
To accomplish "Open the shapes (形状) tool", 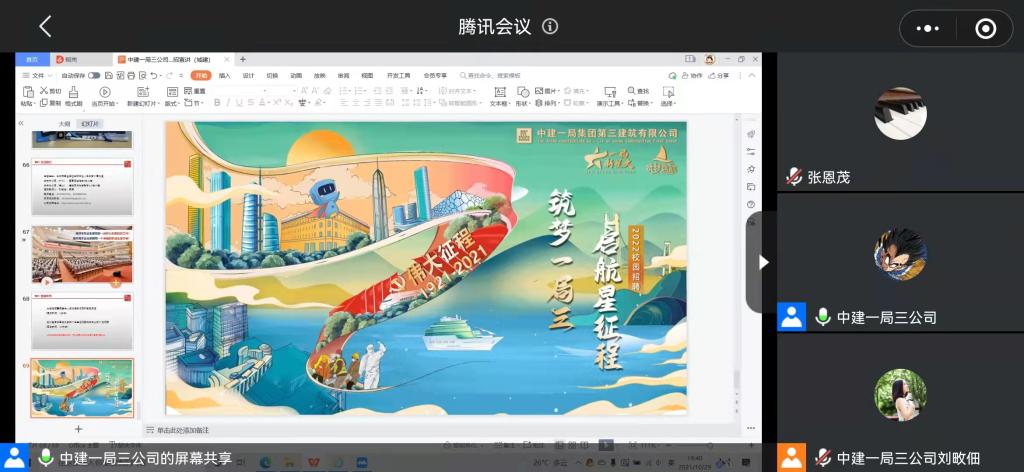I will coord(522,93).
